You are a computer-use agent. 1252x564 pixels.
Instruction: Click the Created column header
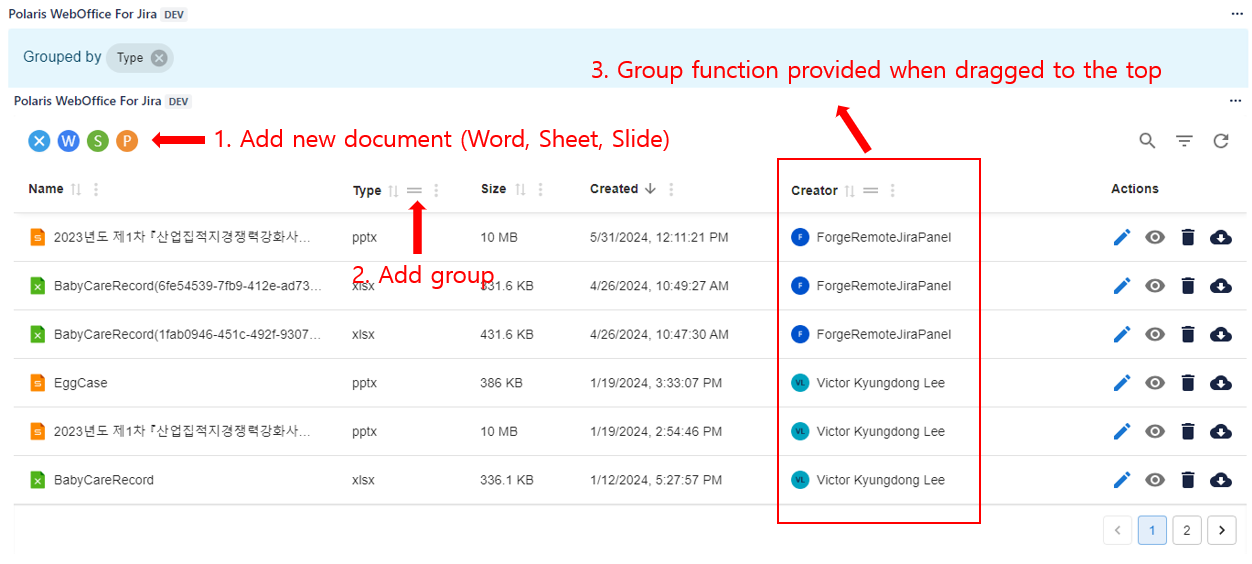614,189
